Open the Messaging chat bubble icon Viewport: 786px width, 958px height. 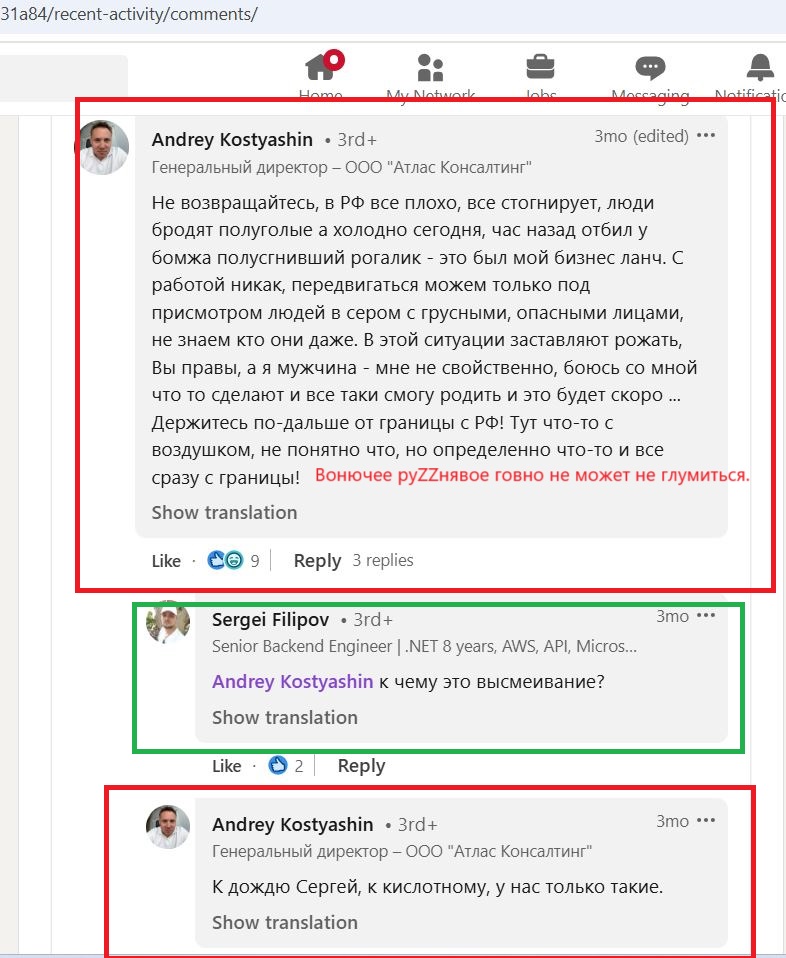pos(650,67)
